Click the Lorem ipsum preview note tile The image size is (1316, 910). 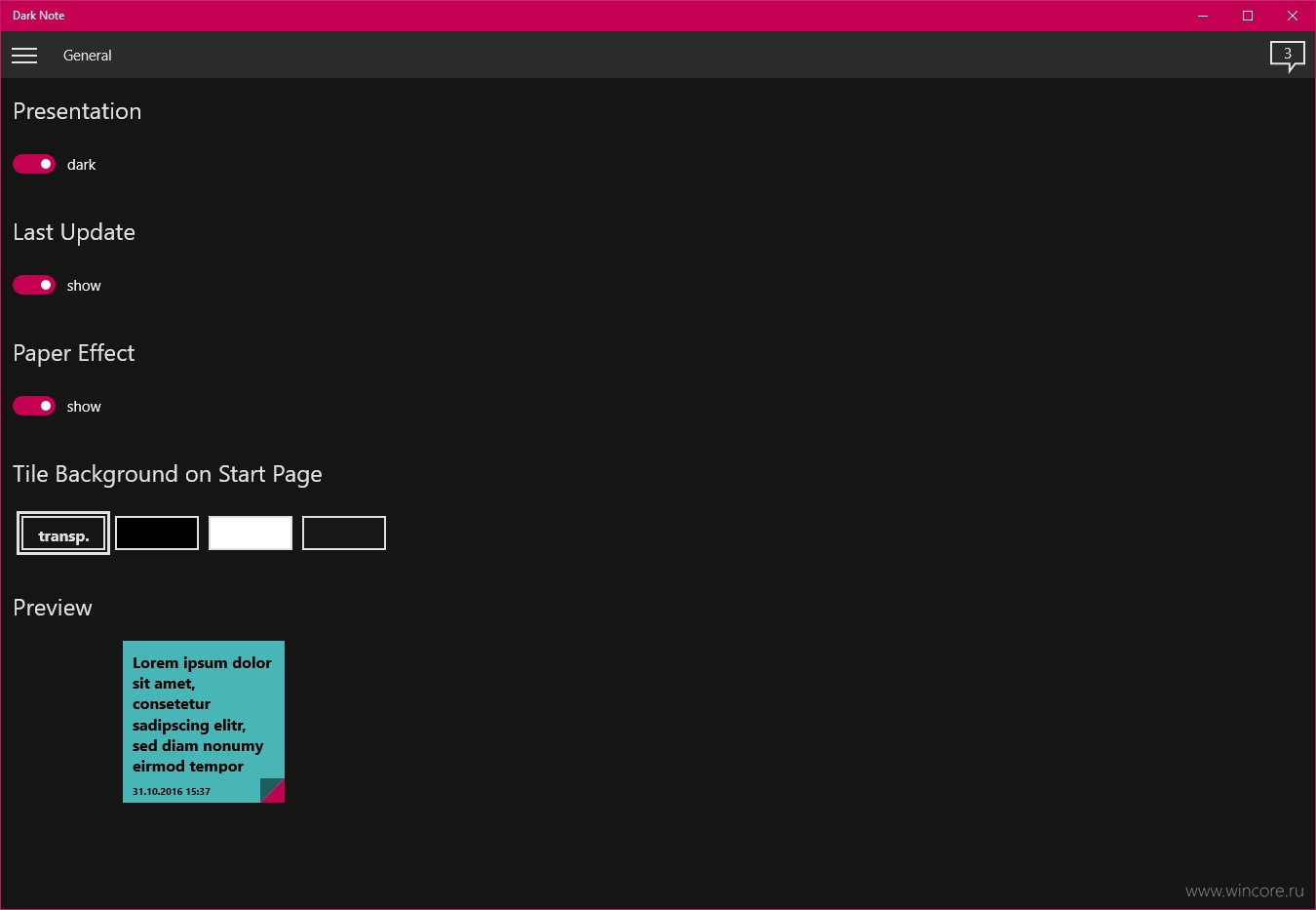(x=204, y=722)
